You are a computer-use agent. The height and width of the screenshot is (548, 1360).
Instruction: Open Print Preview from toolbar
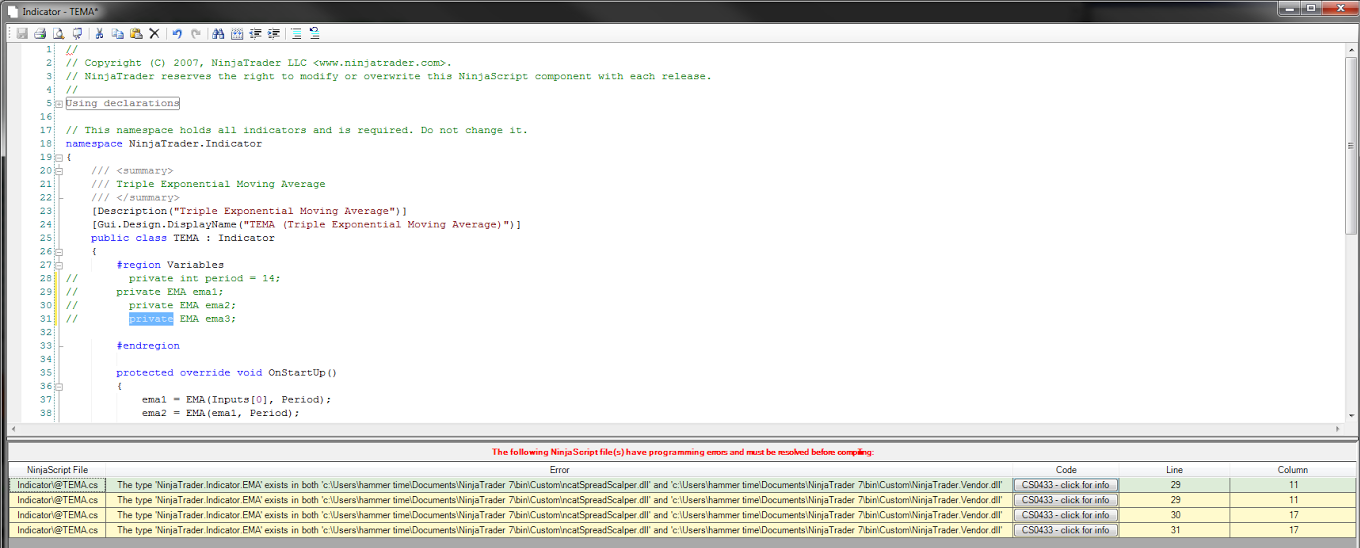pyautogui.click(x=59, y=33)
